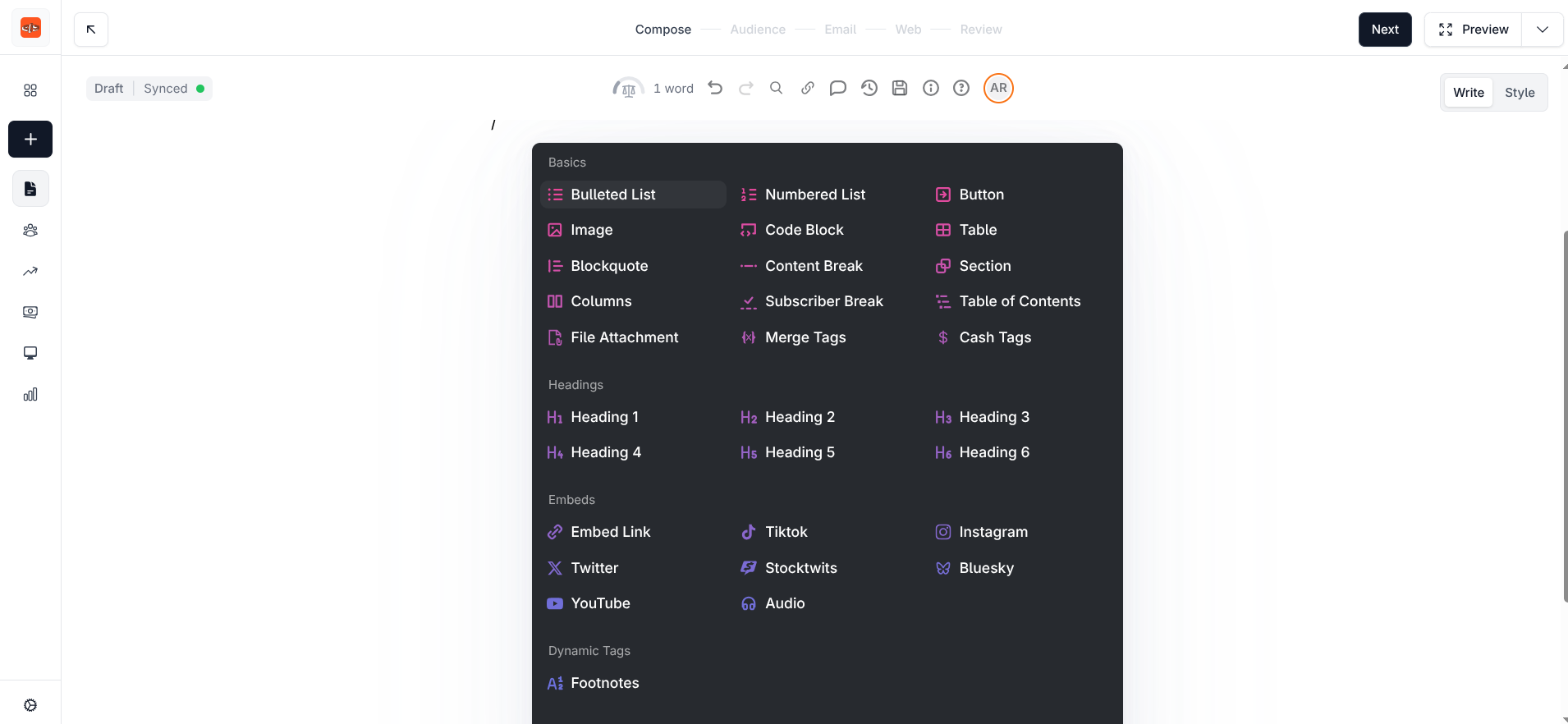Click the settings gear in the sidebar
The image size is (1568, 724).
(x=30, y=705)
